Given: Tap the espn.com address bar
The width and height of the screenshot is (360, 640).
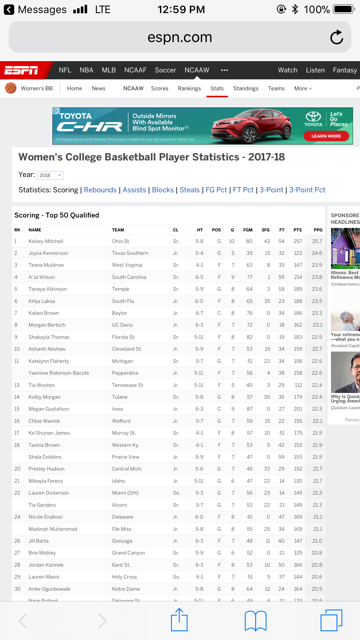Looking at the screenshot, I should point(180,37).
